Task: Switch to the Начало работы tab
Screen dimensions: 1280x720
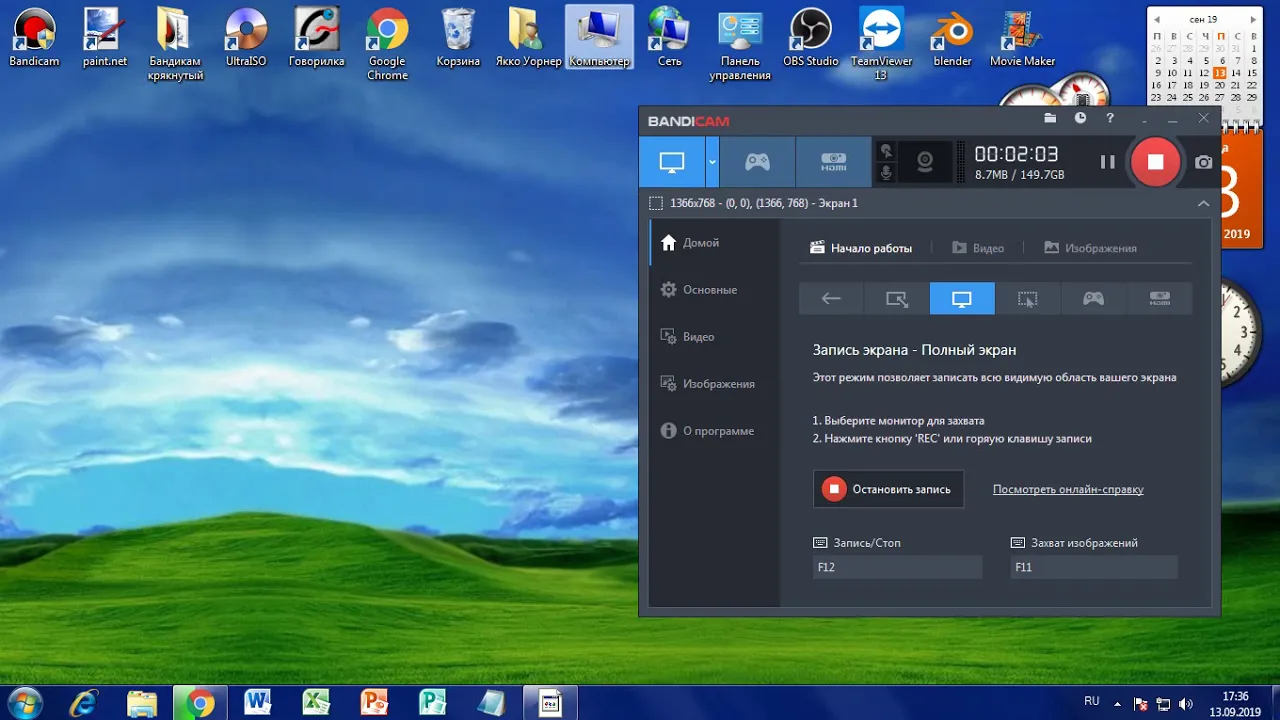Action: [861, 248]
